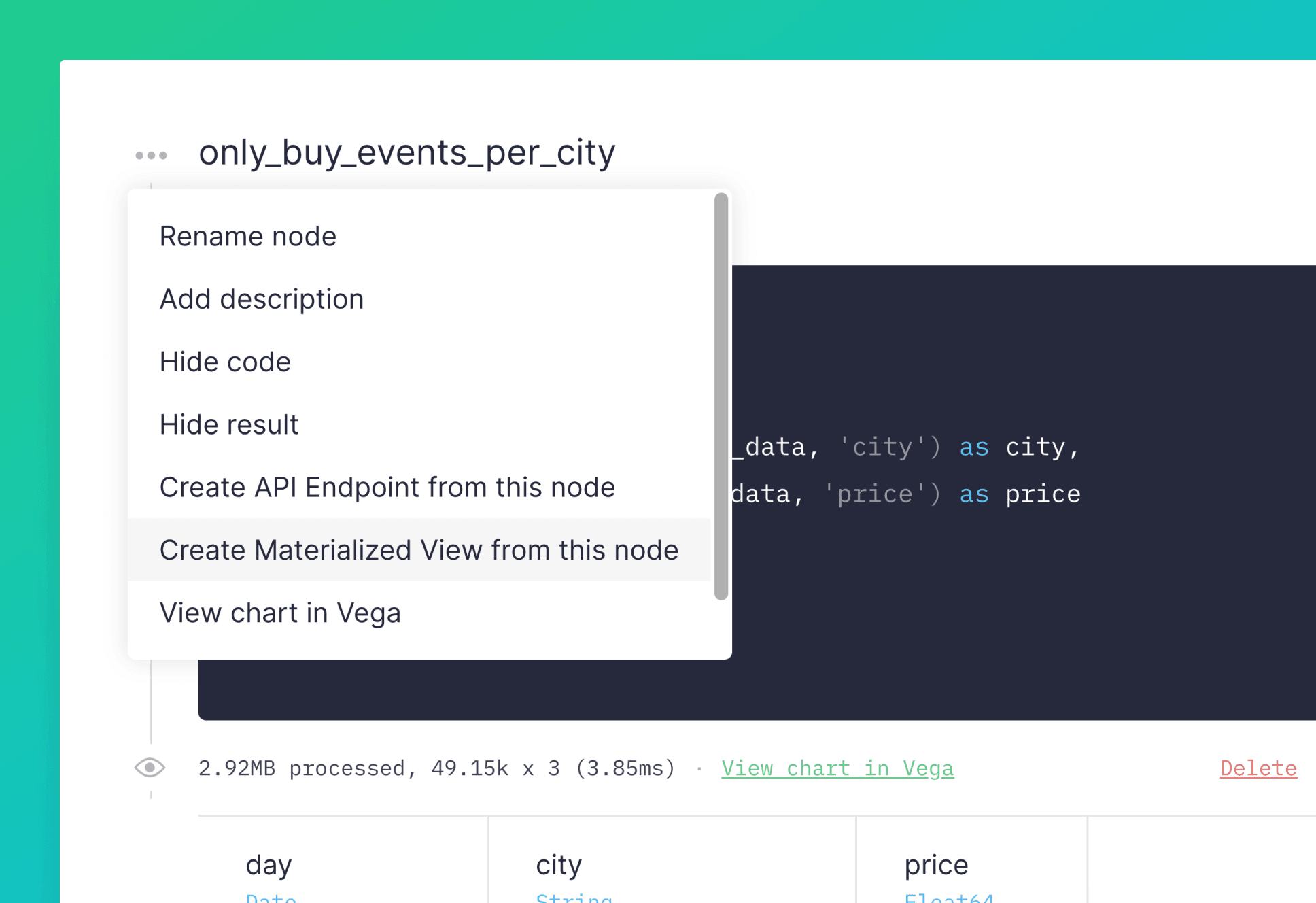
Task: Choose Add description menu entry
Action: (262, 299)
